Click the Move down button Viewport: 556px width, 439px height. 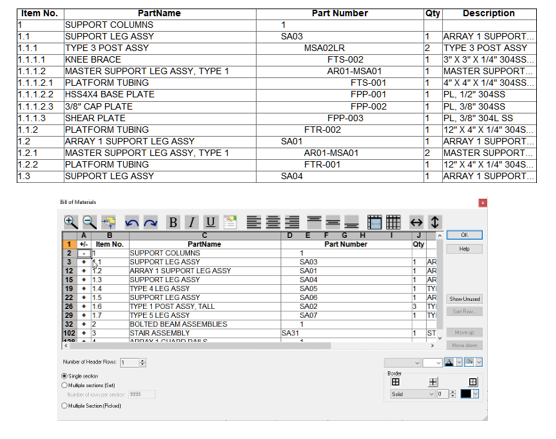(x=464, y=345)
